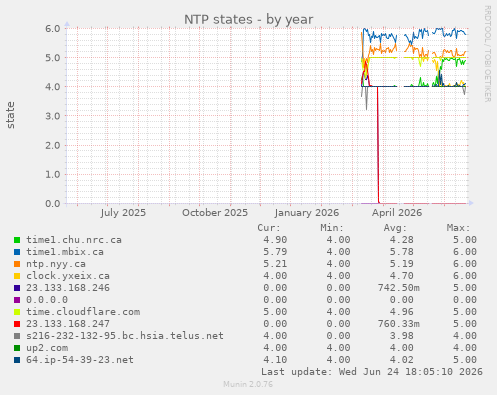Image resolution: width=497 pixels, height=395 pixels.
Task: Click the current value 4.10 for 64.ip-54-39-23.net
Action: (x=275, y=360)
